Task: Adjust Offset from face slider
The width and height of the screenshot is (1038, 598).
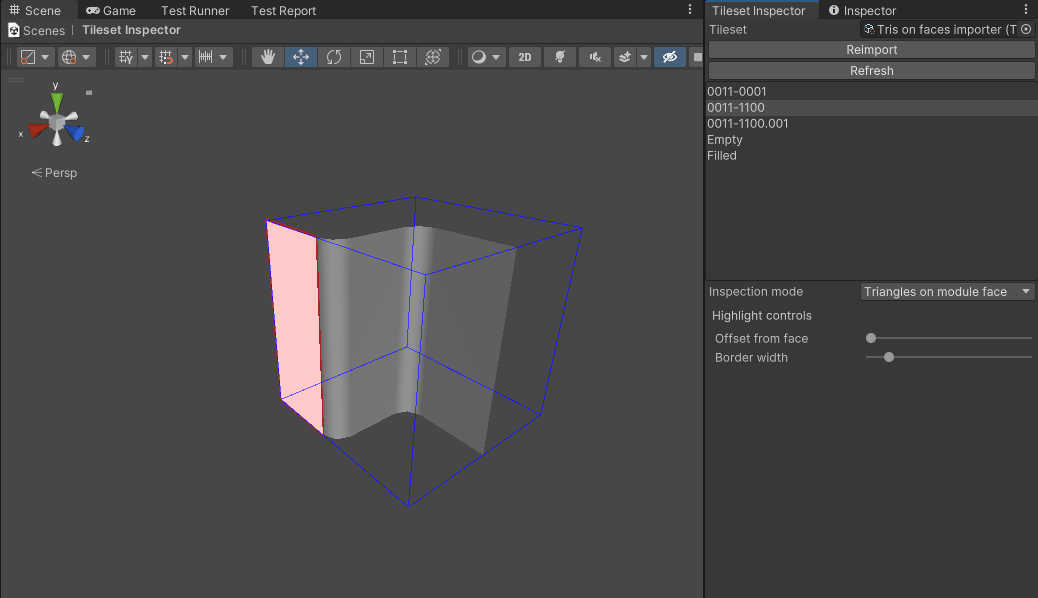Action: pyautogui.click(x=948, y=338)
